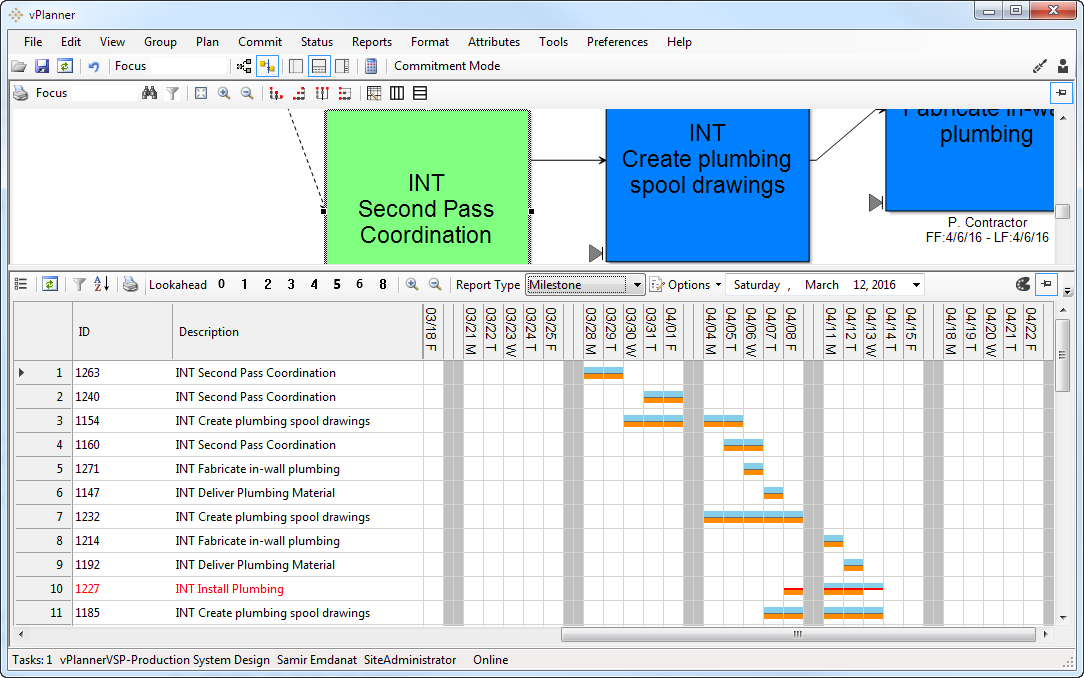Screen dimensions: 1084x678
Task: Save the current plan
Action: pos(42,65)
